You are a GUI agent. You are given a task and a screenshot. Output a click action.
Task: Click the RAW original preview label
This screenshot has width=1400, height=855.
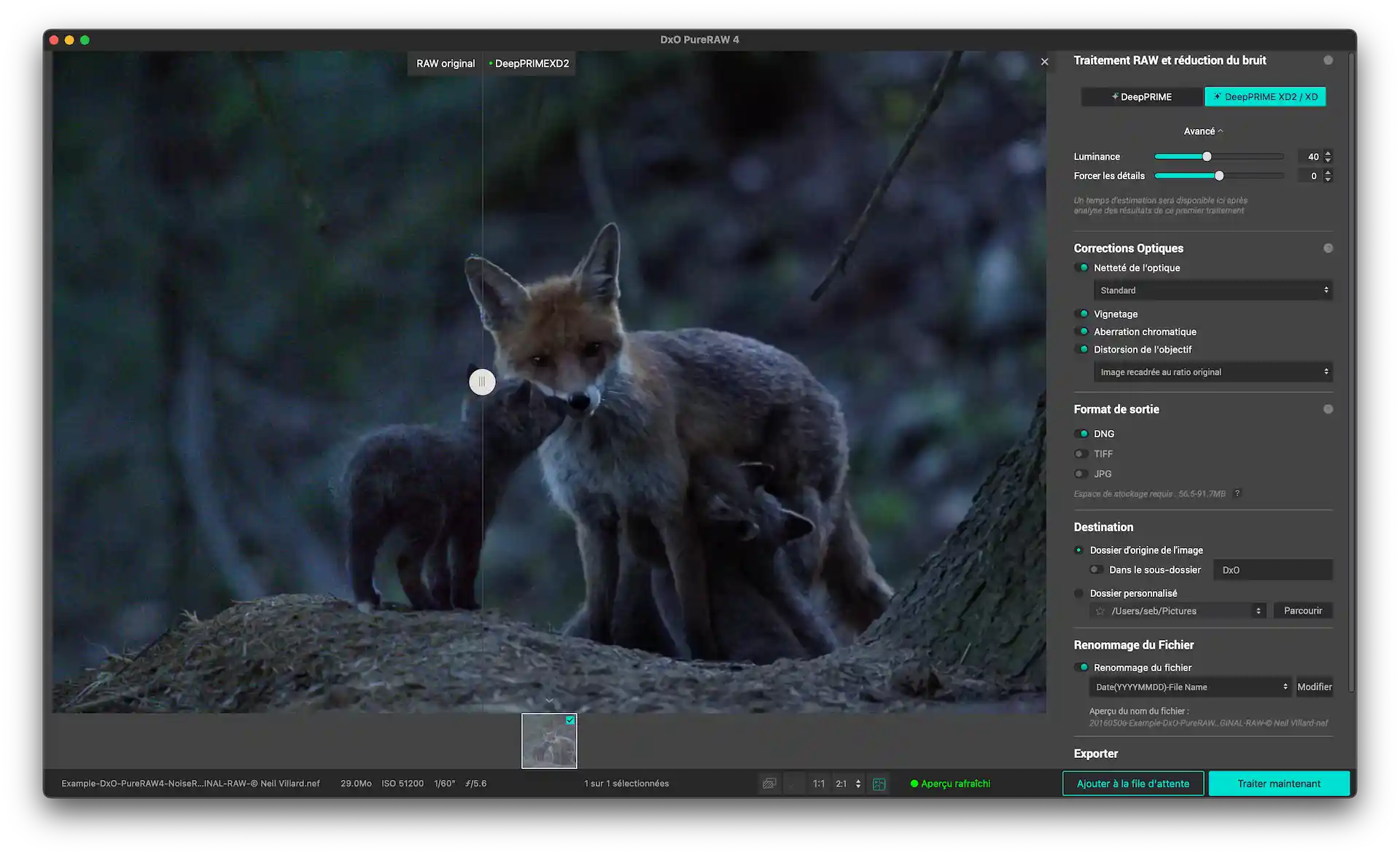coord(446,63)
